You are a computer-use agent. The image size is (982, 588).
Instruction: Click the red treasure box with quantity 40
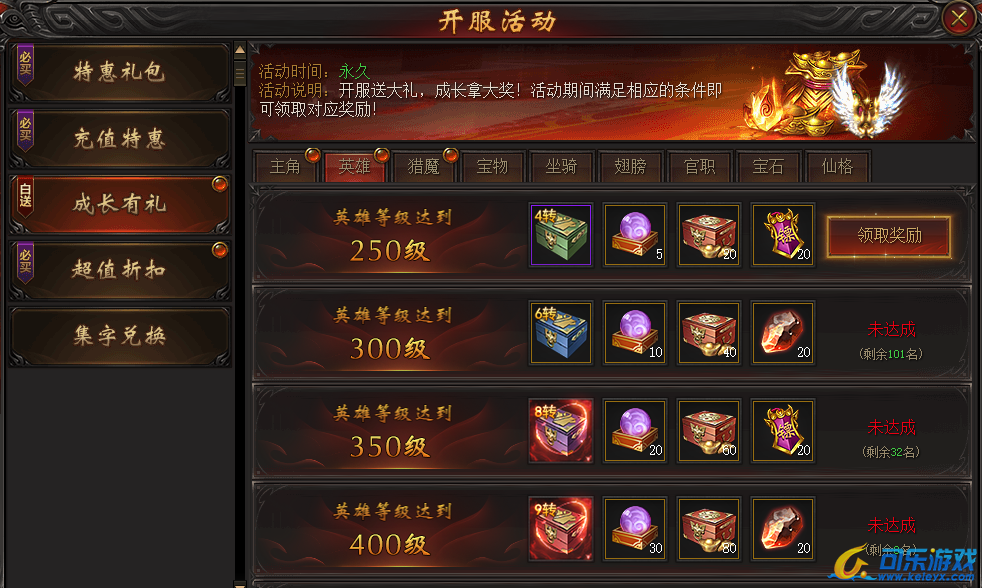pyautogui.click(x=709, y=333)
